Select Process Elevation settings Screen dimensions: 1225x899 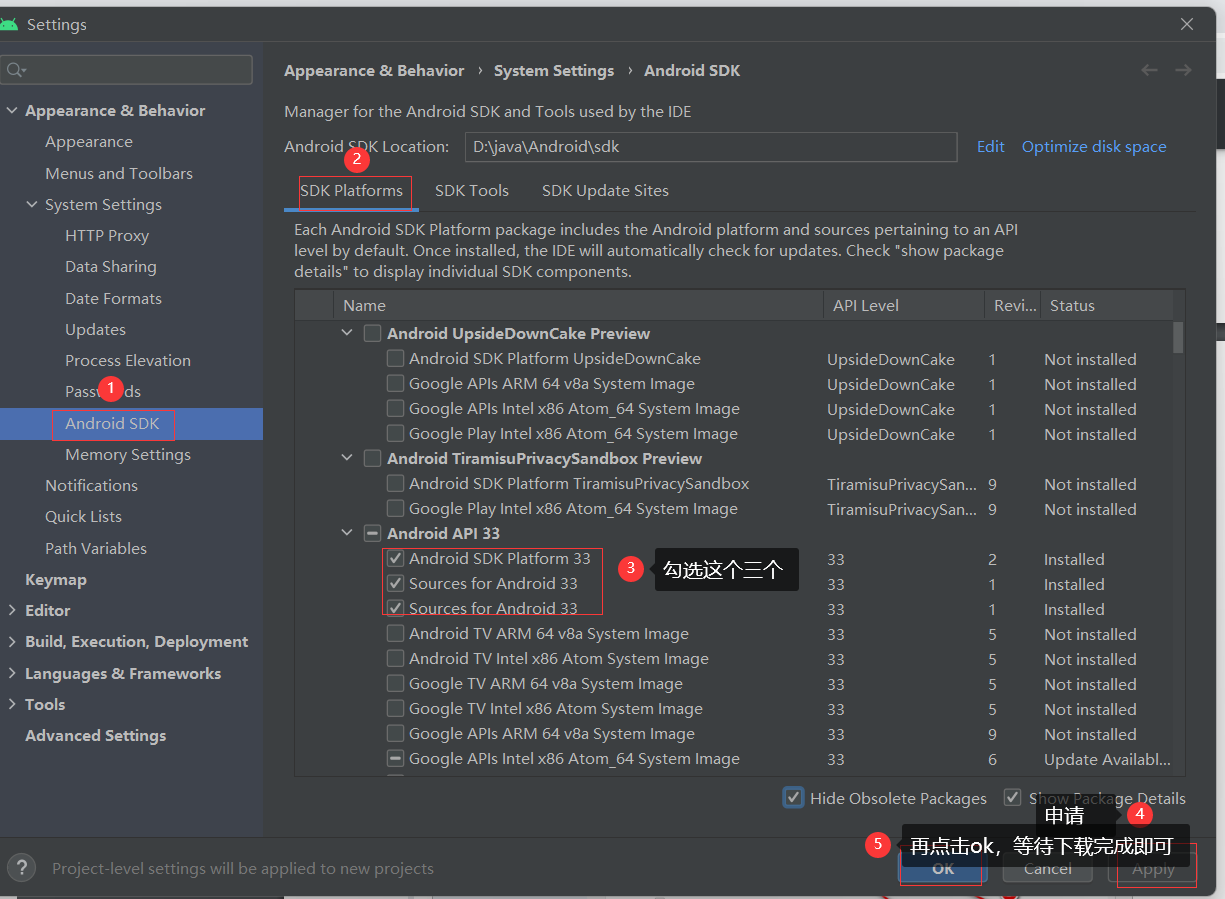tap(128, 360)
